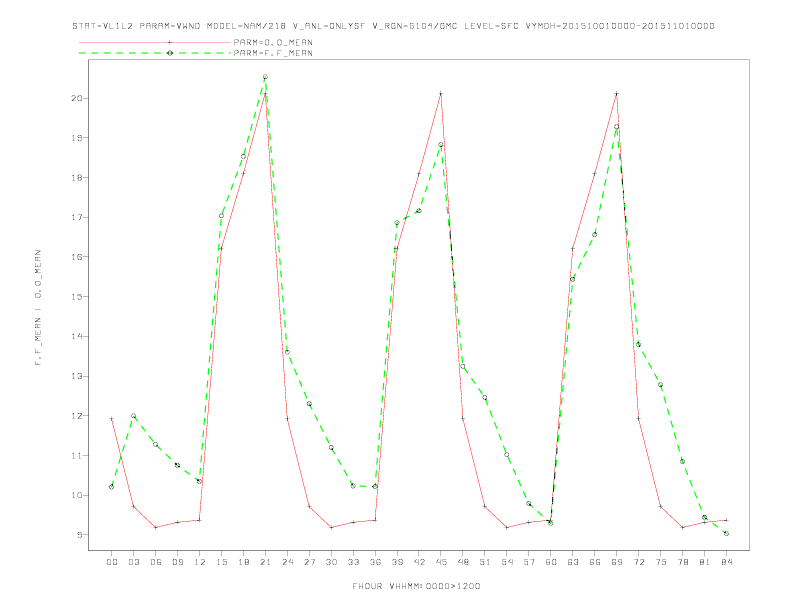Click y-axis tick label 18

pyautogui.click(x=77, y=178)
